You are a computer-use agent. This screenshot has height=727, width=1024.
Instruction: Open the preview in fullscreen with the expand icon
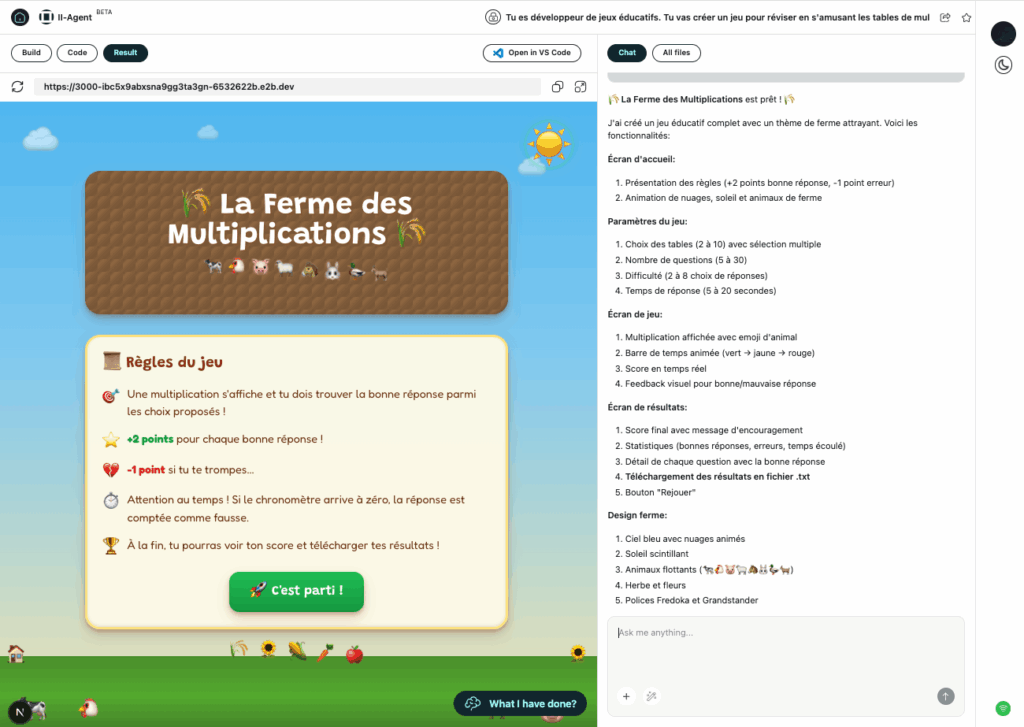(578, 87)
